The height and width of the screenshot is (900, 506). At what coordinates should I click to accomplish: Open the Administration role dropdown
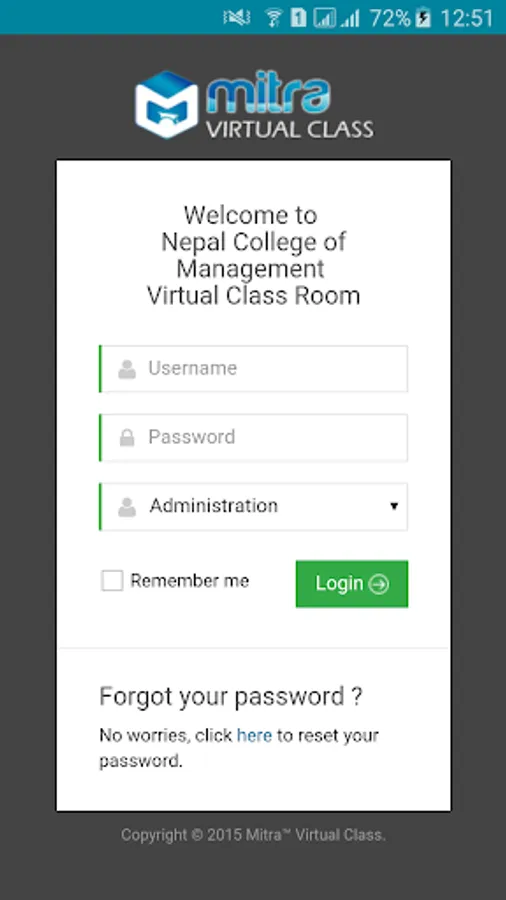click(254, 506)
